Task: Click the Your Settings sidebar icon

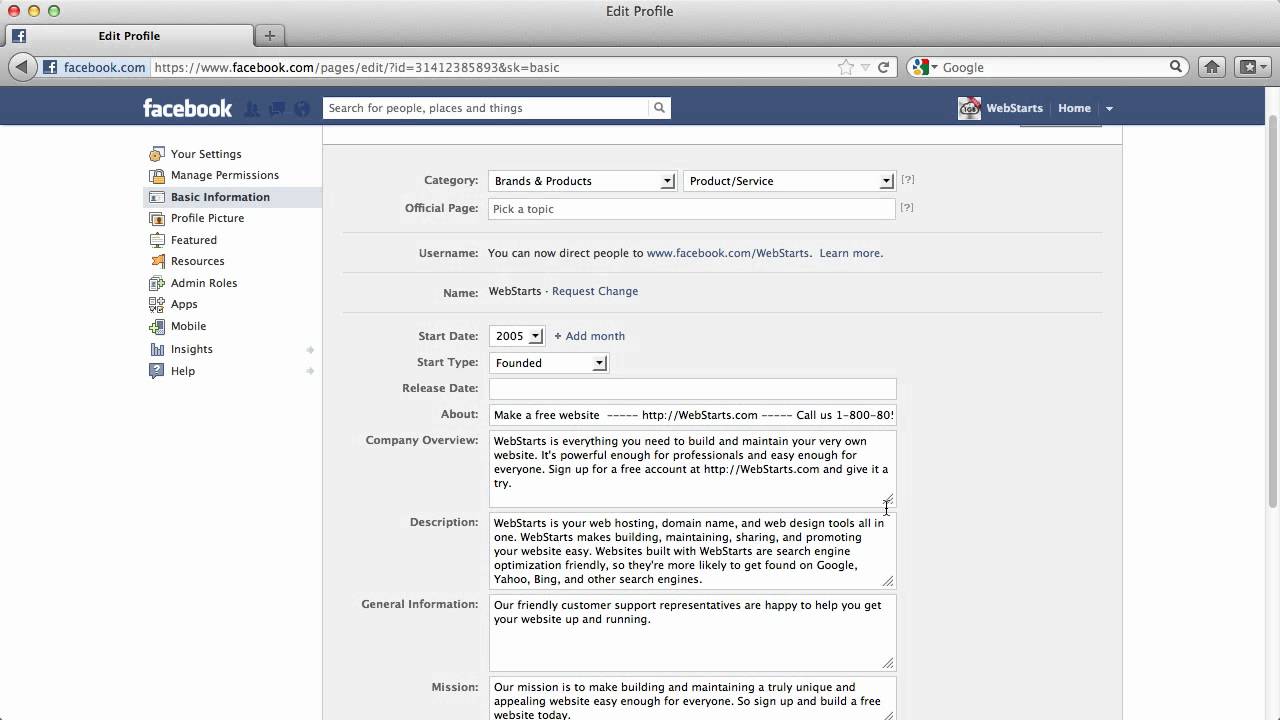Action: (157, 154)
